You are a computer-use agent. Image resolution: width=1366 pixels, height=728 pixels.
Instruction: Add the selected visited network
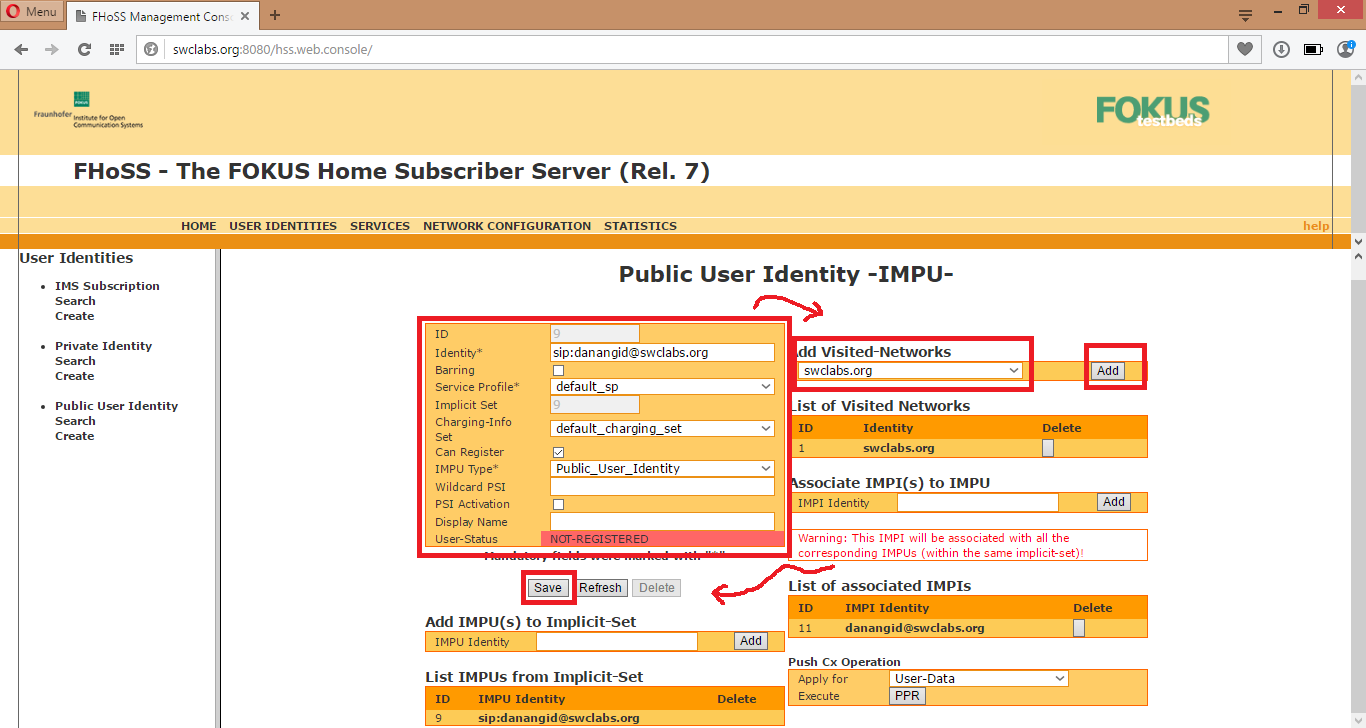tap(1108, 371)
